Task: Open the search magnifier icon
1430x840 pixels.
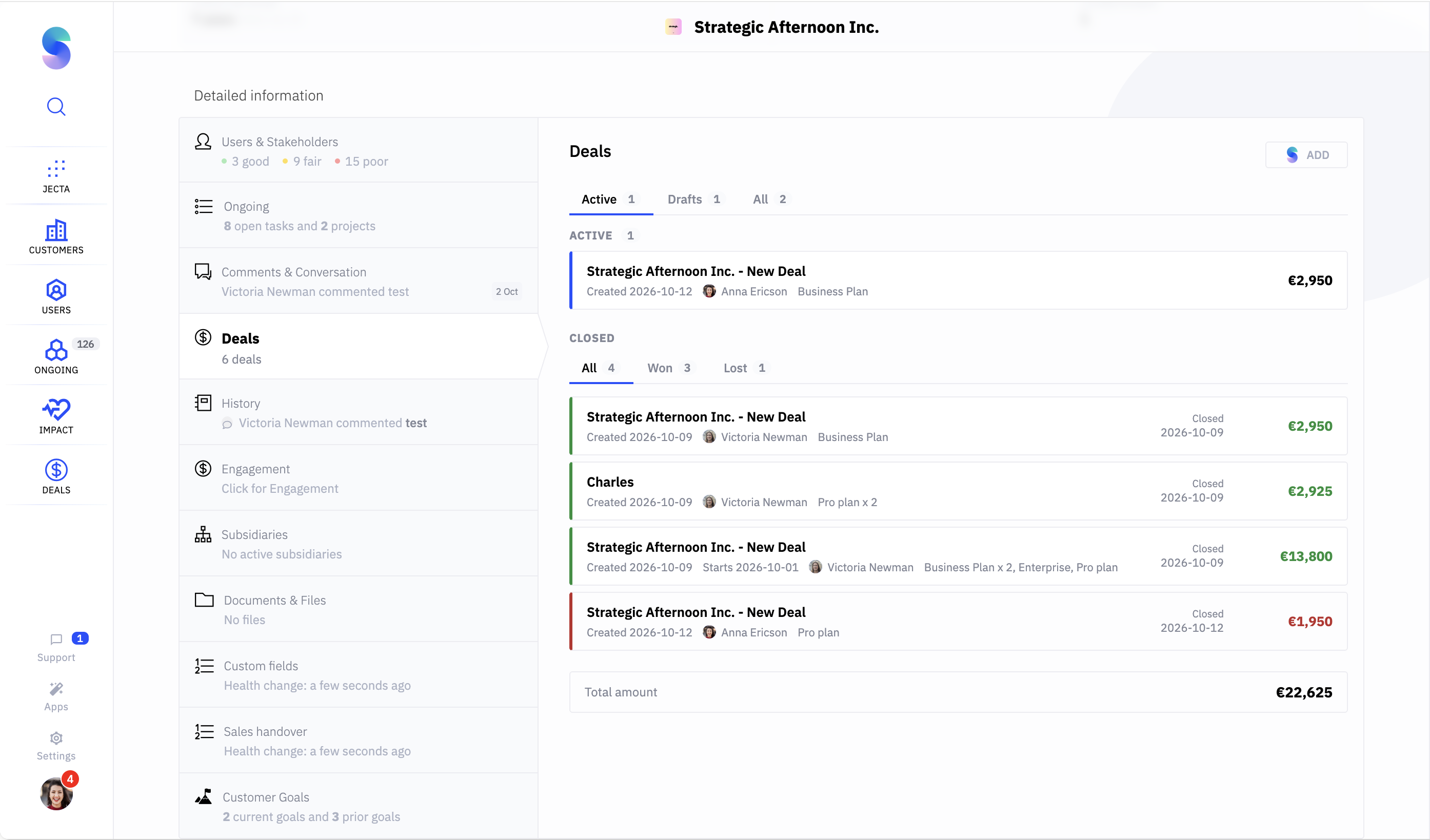Action: tap(56, 106)
